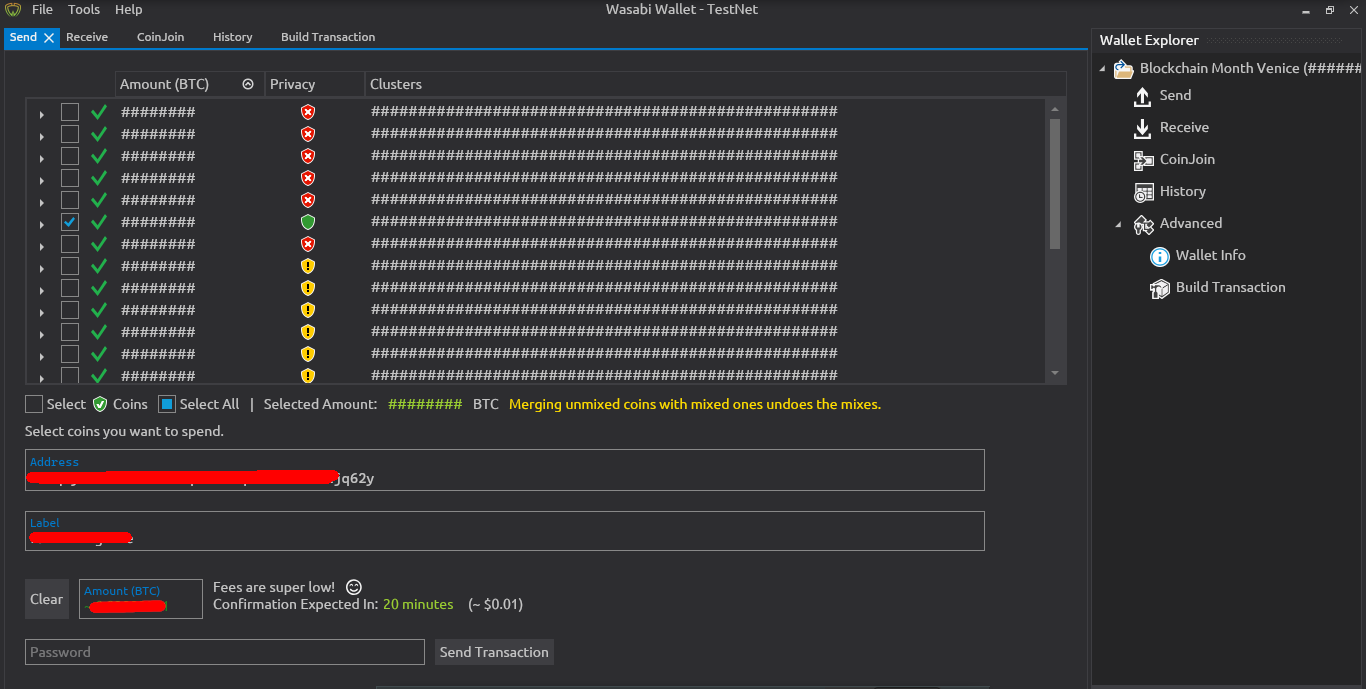The height and width of the screenshot is (689, 1366).
Task: Click the (~ $0.01) fee estimate
Action: pos(495,604)
